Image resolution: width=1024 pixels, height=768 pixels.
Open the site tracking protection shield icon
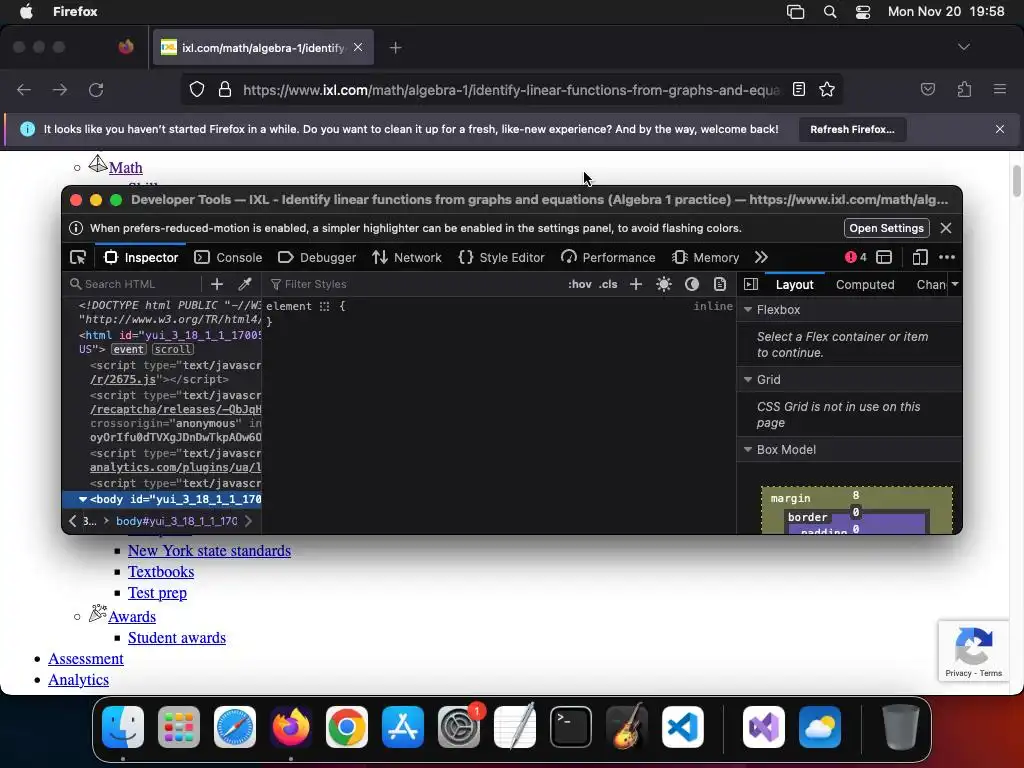[x=197, y=89]
